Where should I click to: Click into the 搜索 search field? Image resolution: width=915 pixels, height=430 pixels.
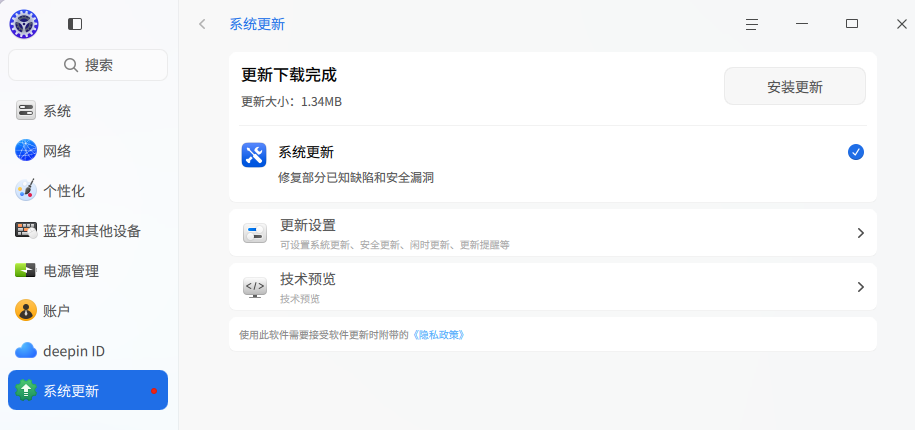88,65
